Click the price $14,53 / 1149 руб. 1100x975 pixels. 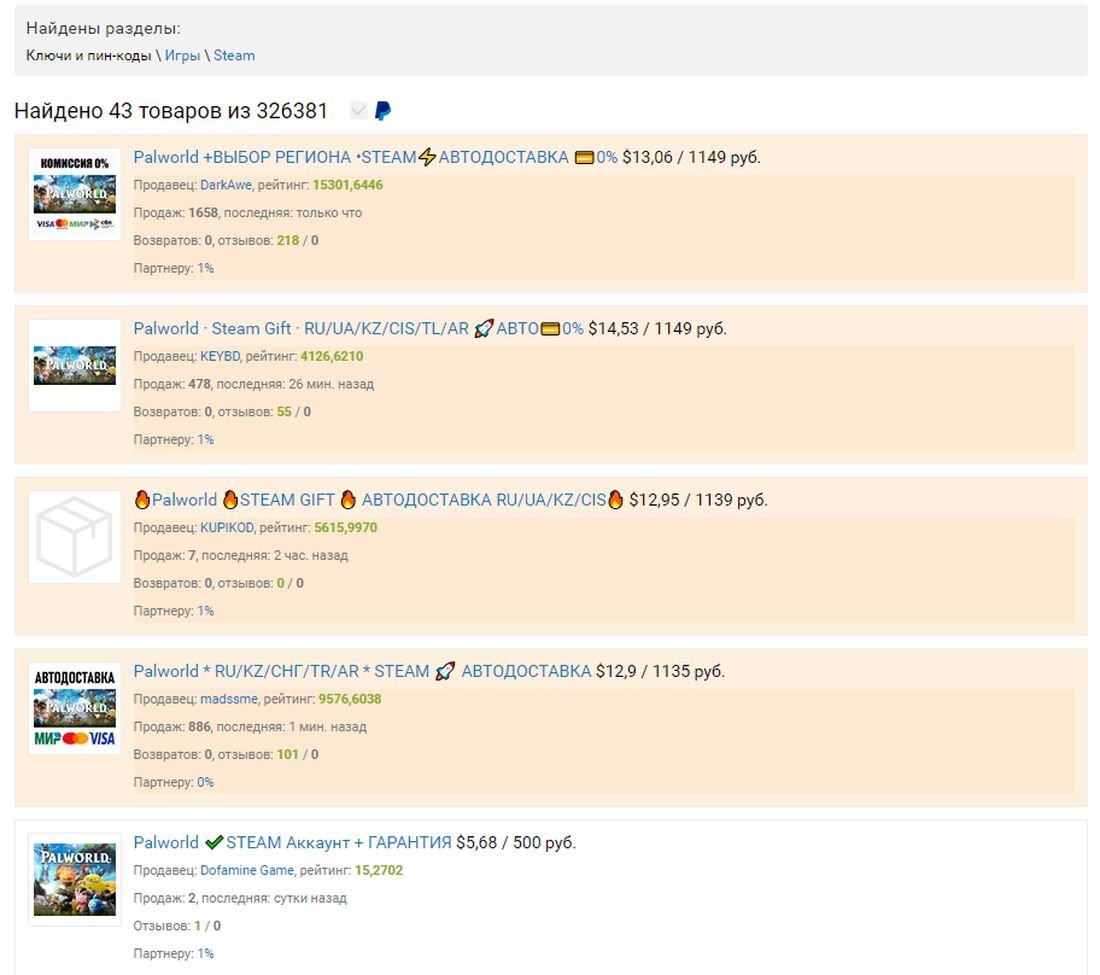(657, 328)
